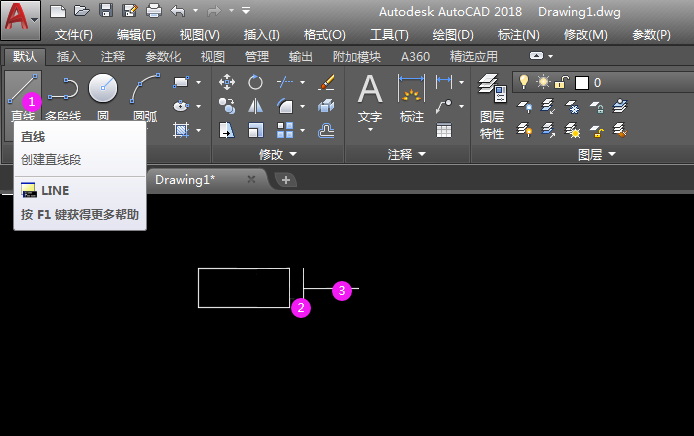Toggle layer 0 lock padlock icon
The image size is (694, 436).
pyautogui.click(x=562, y=82)
